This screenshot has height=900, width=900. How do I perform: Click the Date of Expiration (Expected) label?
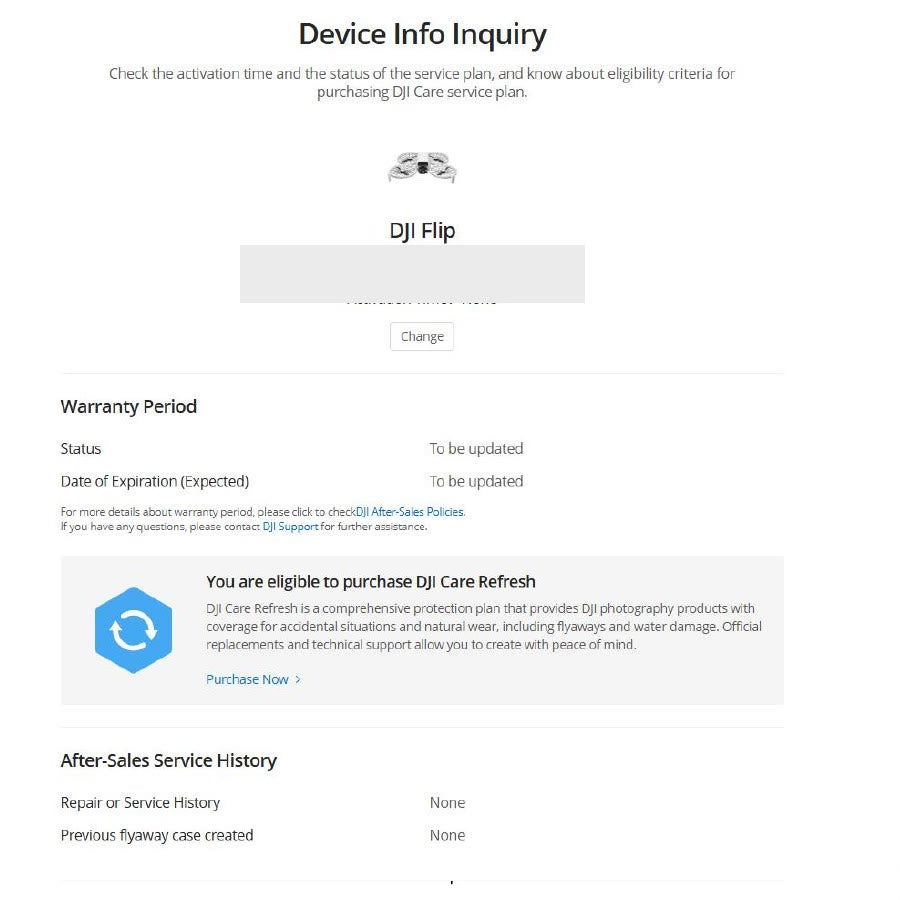(x=155, y=482)
